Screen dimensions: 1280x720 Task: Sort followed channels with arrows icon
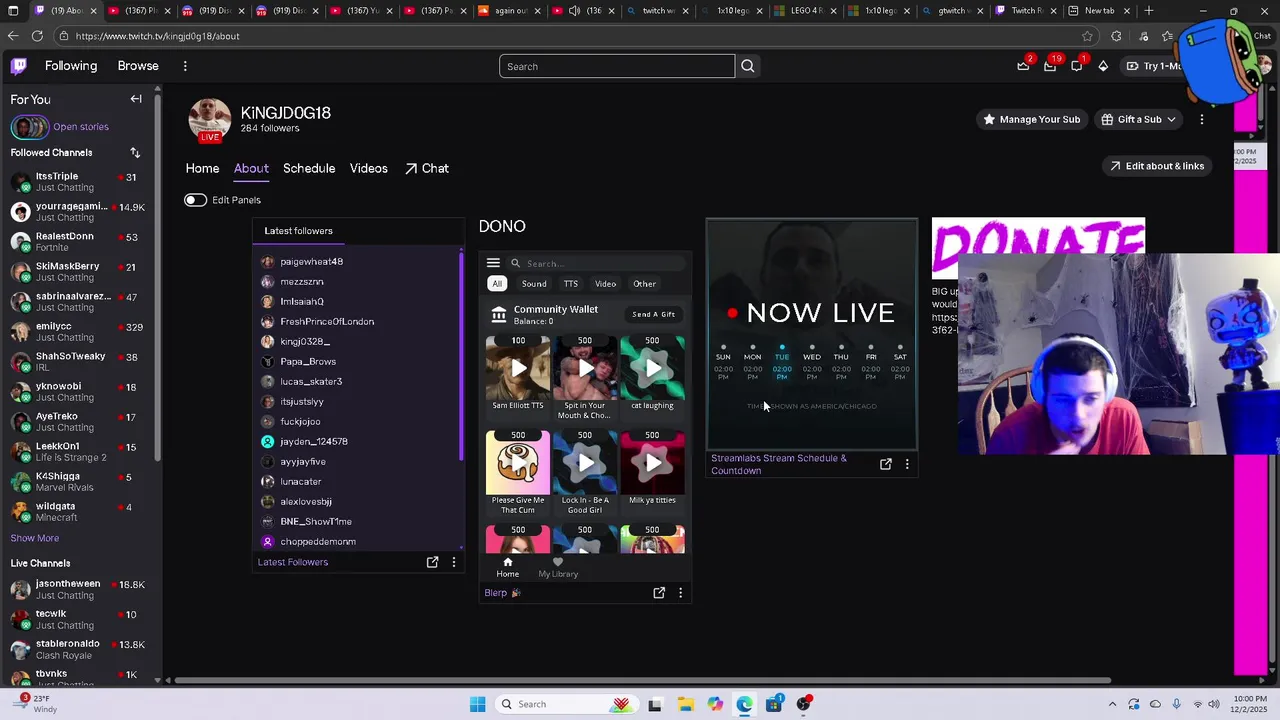[x=135, y=153]
